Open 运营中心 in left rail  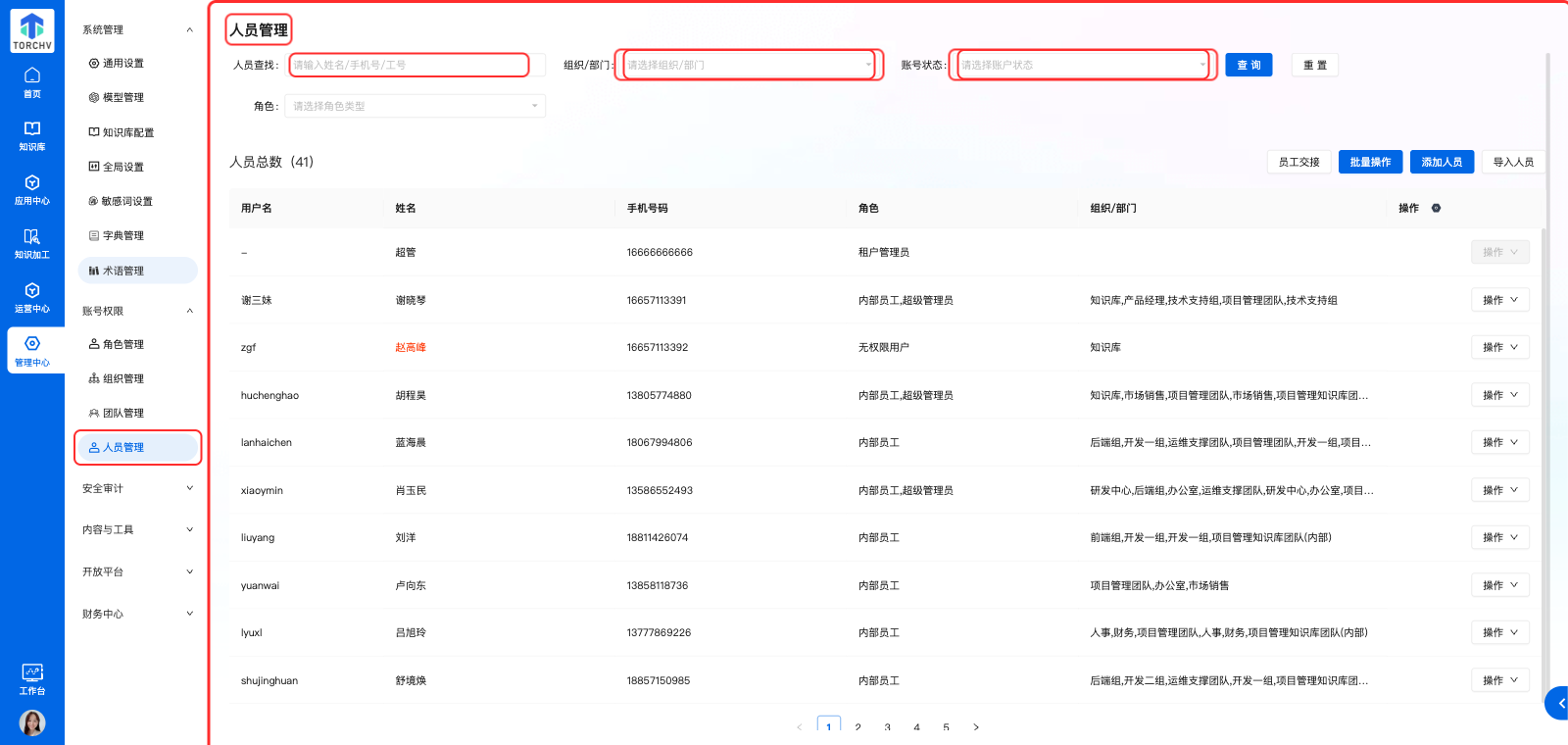(32, 298)
